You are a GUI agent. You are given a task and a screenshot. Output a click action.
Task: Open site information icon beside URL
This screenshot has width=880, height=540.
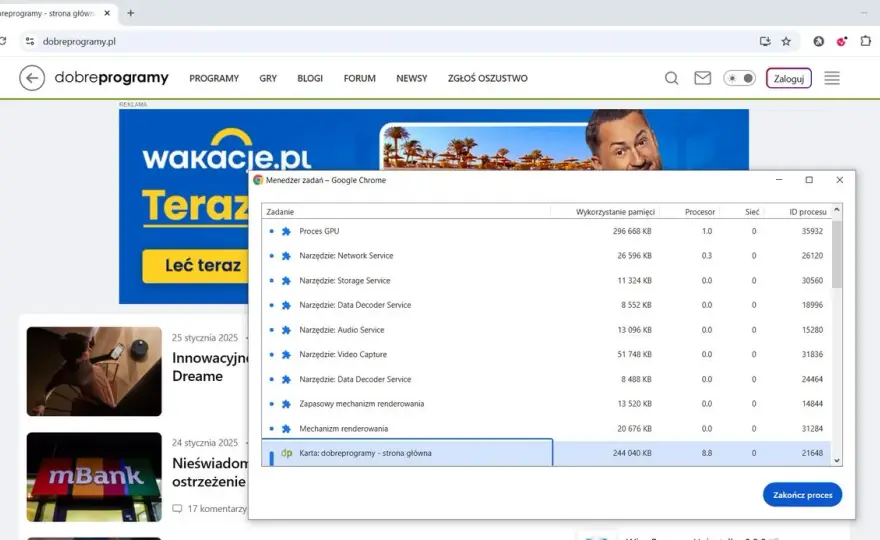point(30,41)
